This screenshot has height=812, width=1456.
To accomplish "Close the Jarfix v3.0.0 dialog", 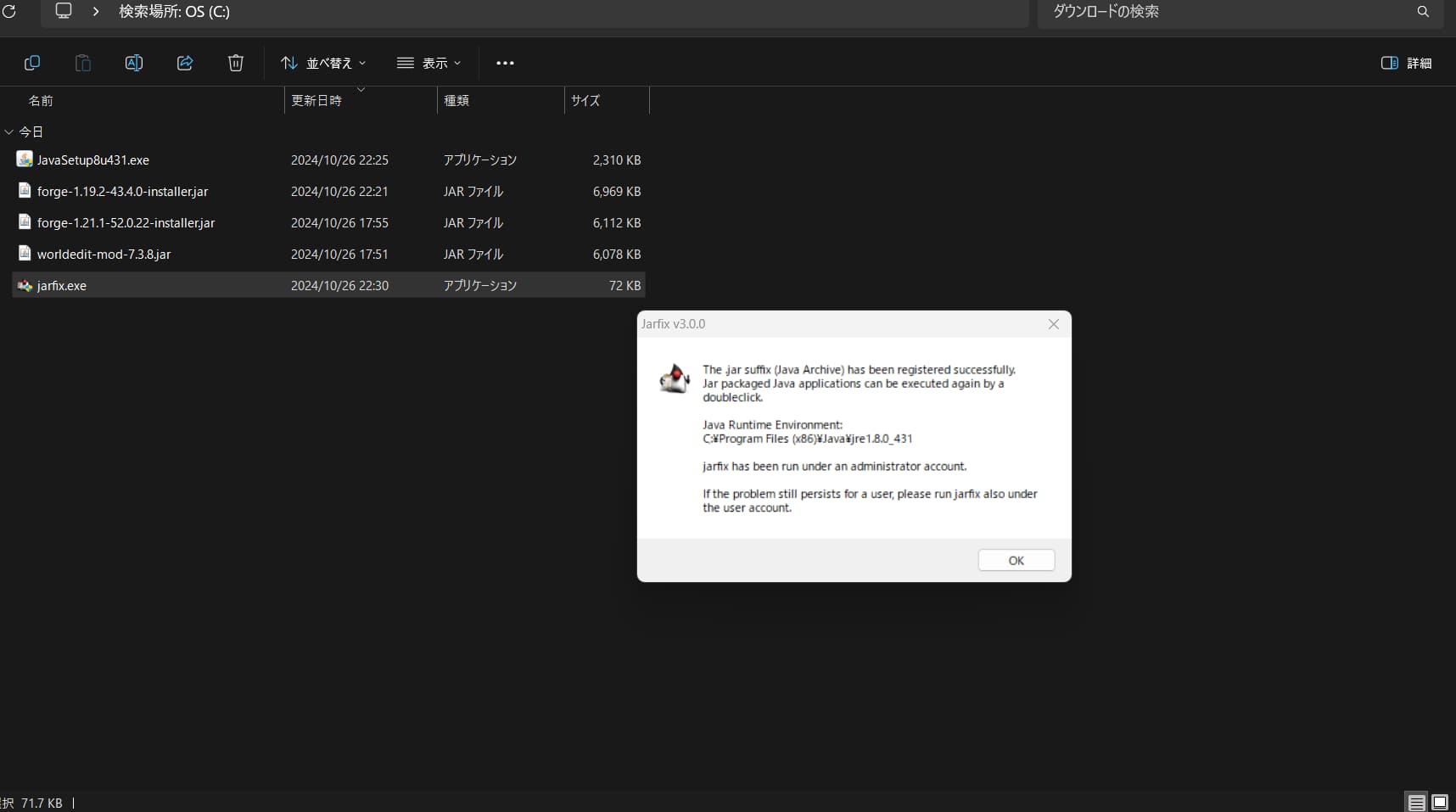I will pyautogui.click(x=1053, y=324).
